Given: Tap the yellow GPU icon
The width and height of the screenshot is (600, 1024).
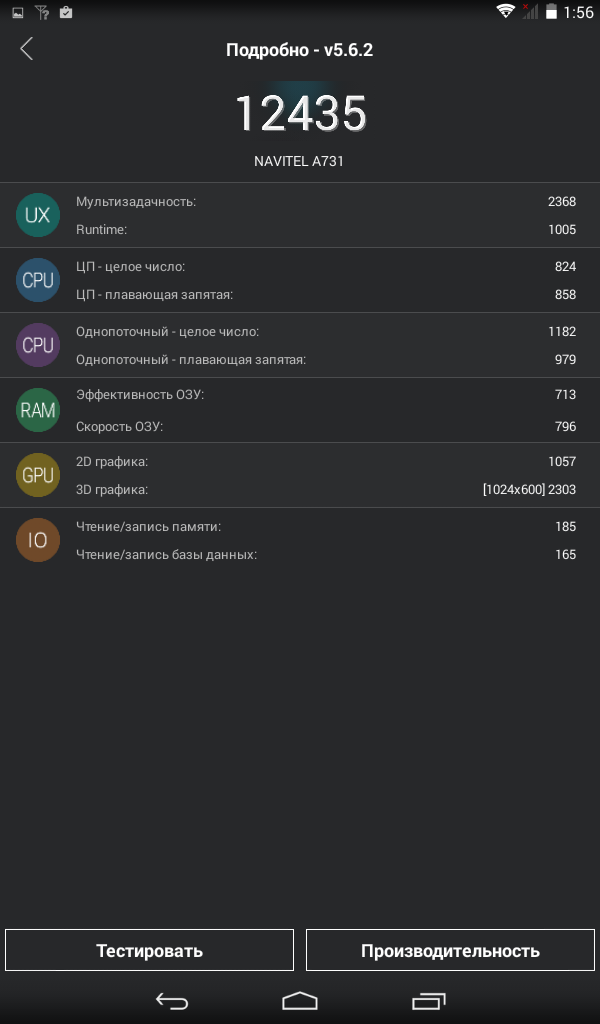Looking at the screenshot, I should (x=38, y=475).
